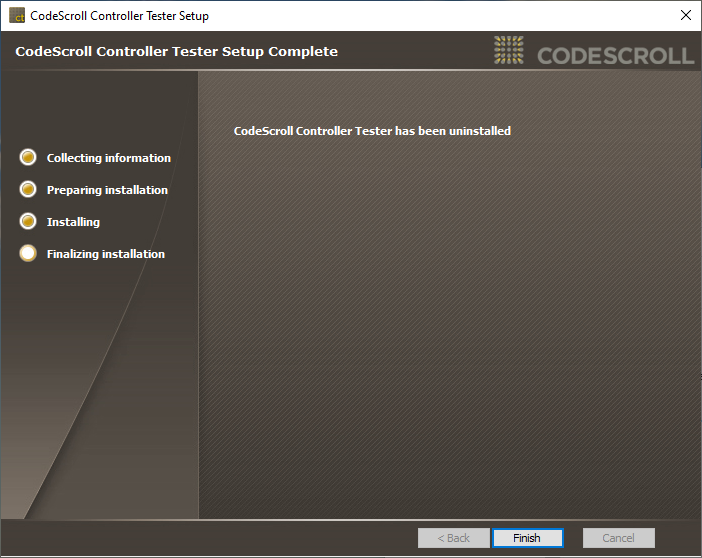The height and width of the screenshot is (558, 702).
Task: Click the Installing step bullet
Action: coord(28,221)
